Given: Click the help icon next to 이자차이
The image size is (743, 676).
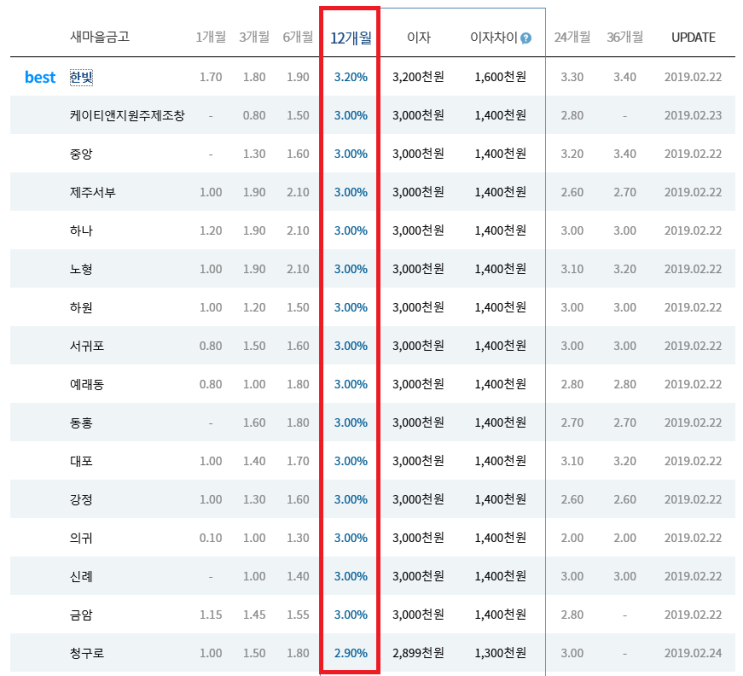Looking at the screenshot, I should (x=526, y=38).
